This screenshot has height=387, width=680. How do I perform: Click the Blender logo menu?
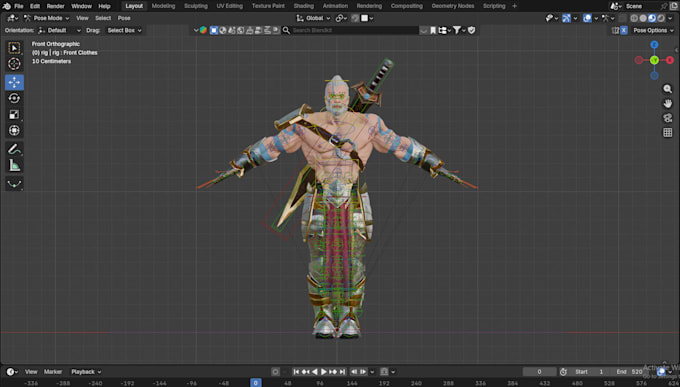[x=7, y=6]
